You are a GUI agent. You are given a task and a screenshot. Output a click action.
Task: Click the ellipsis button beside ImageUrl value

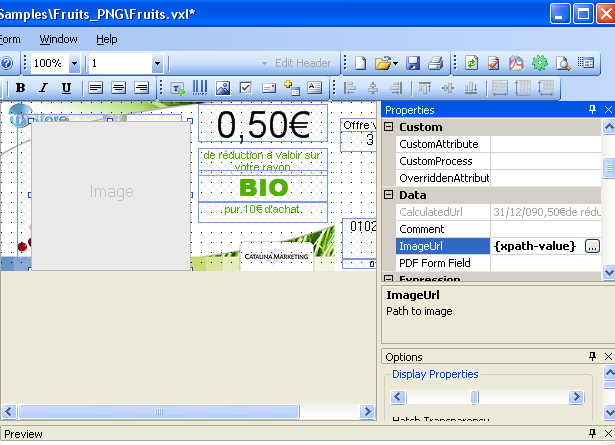click(x=592, y=246)
